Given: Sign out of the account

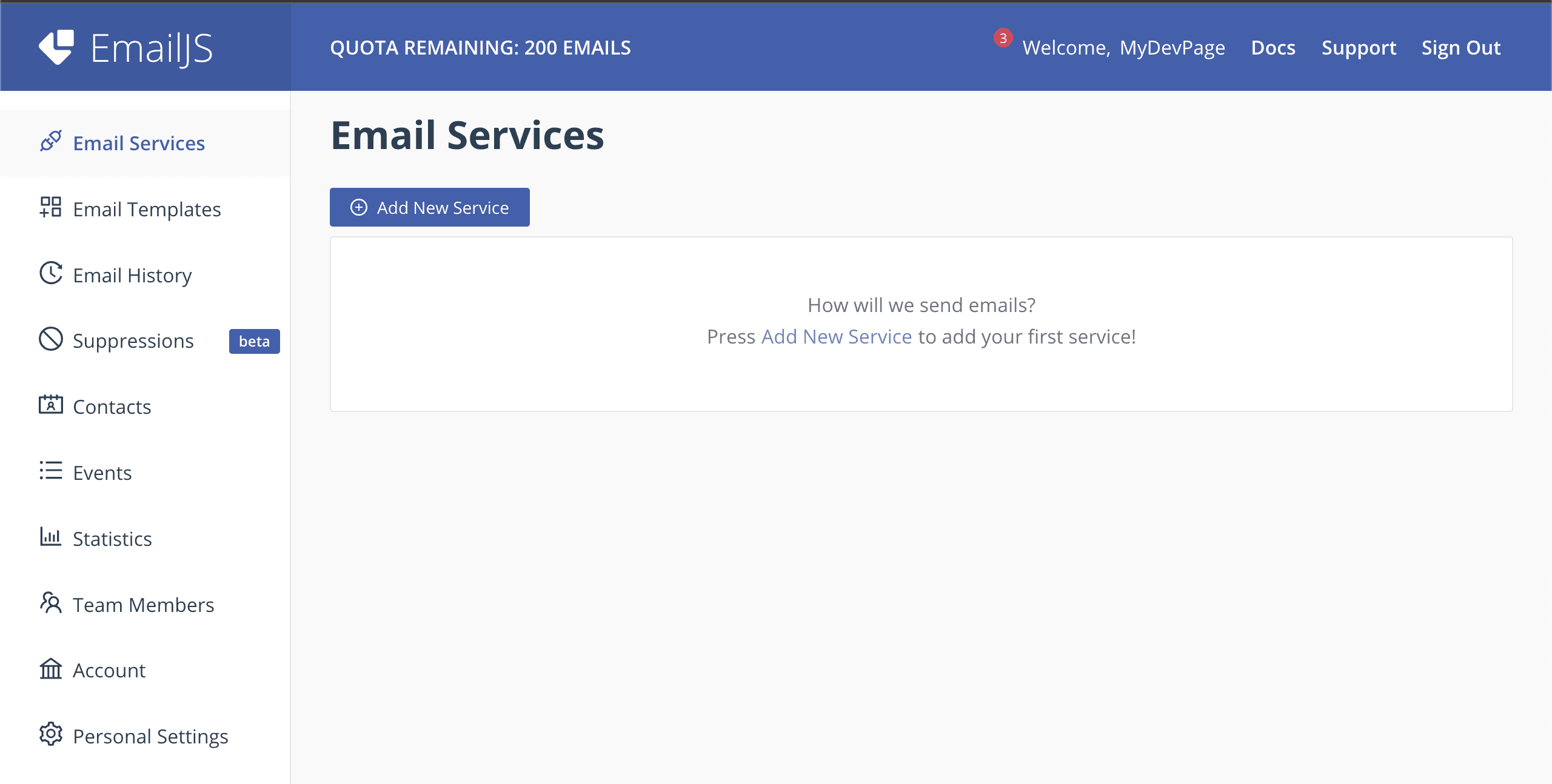Looking at the screenshot, I should (x=1462, y=48).
